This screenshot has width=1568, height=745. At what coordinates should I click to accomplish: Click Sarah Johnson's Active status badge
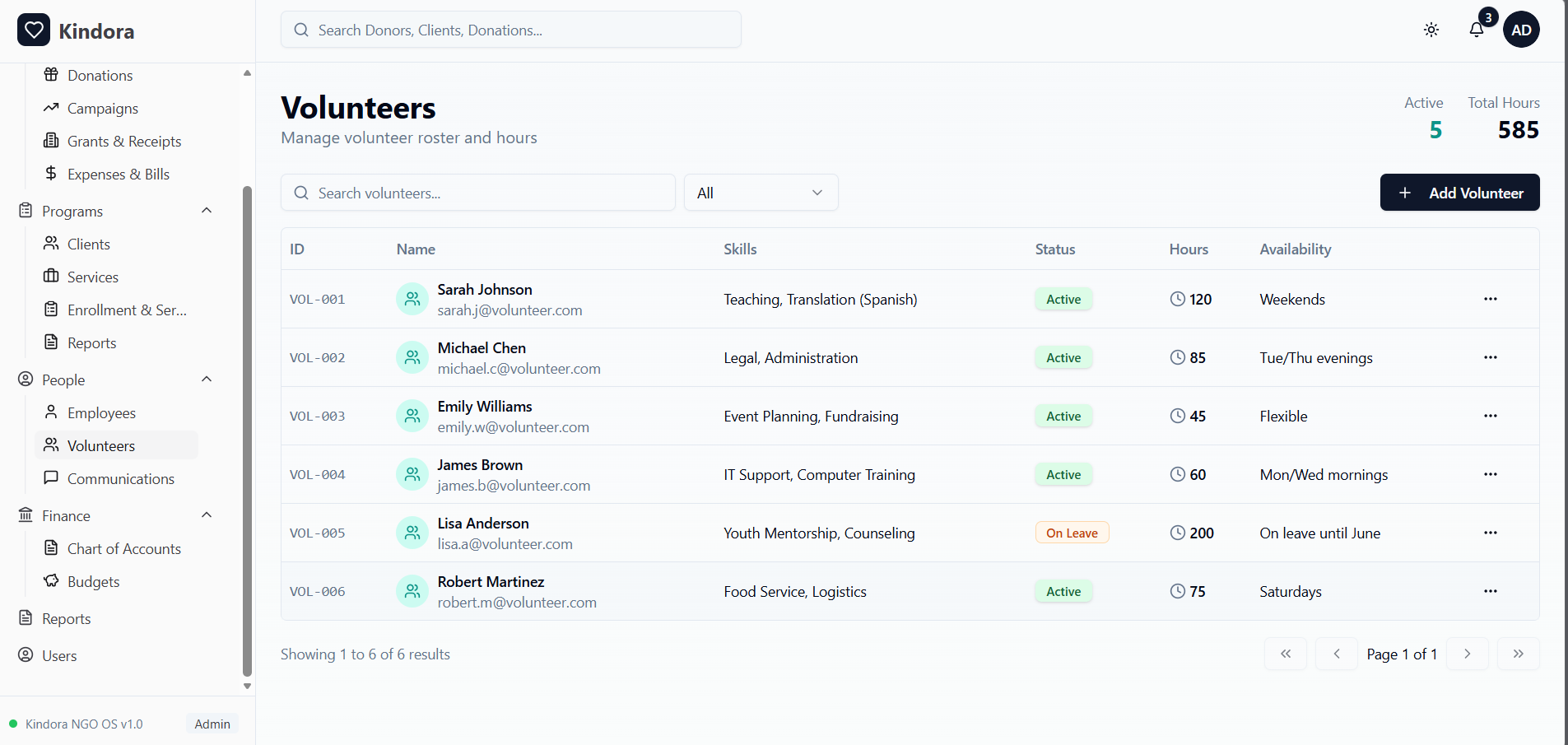click(1063, 299)
